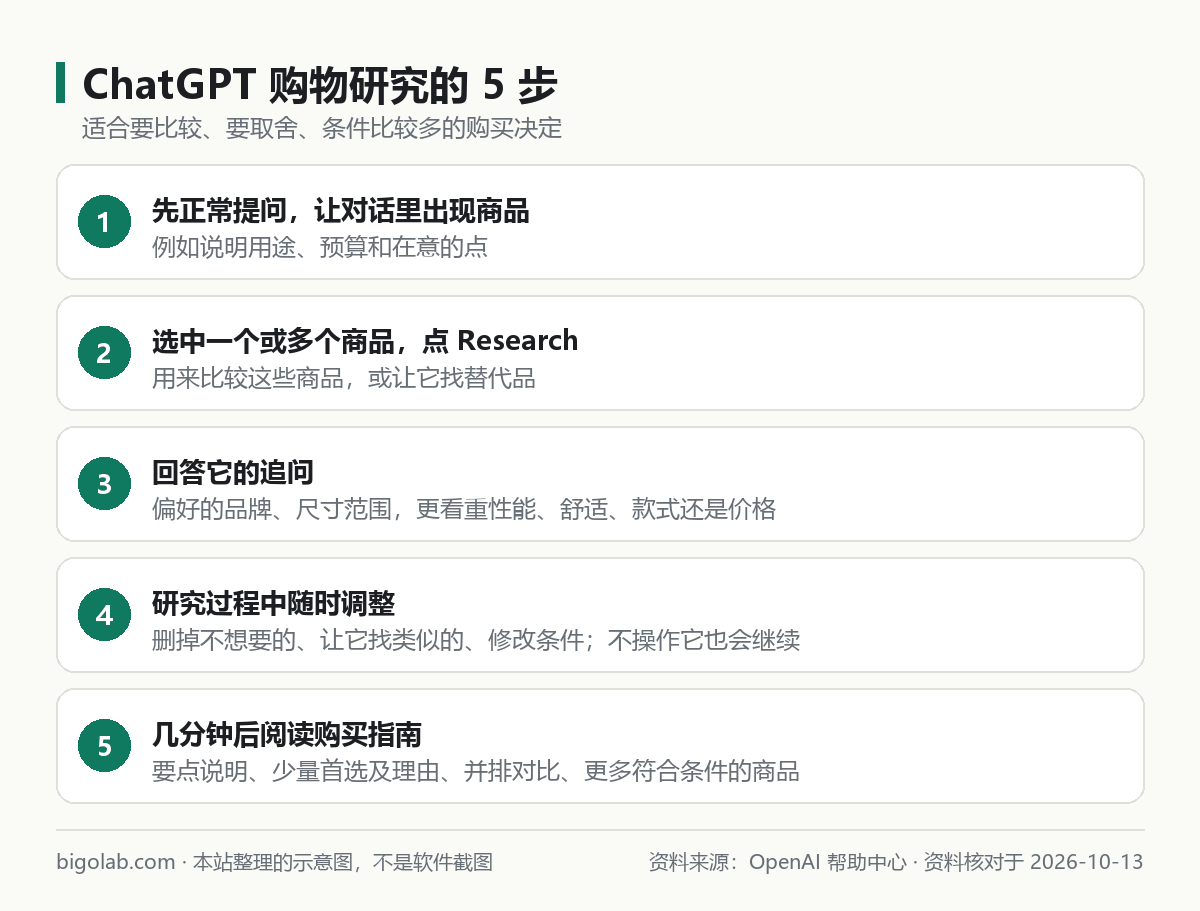1200x911 pixels.
Task: Click heading '选中一个或多个商品，点 Research'
Action: click(x=365, y=341)
